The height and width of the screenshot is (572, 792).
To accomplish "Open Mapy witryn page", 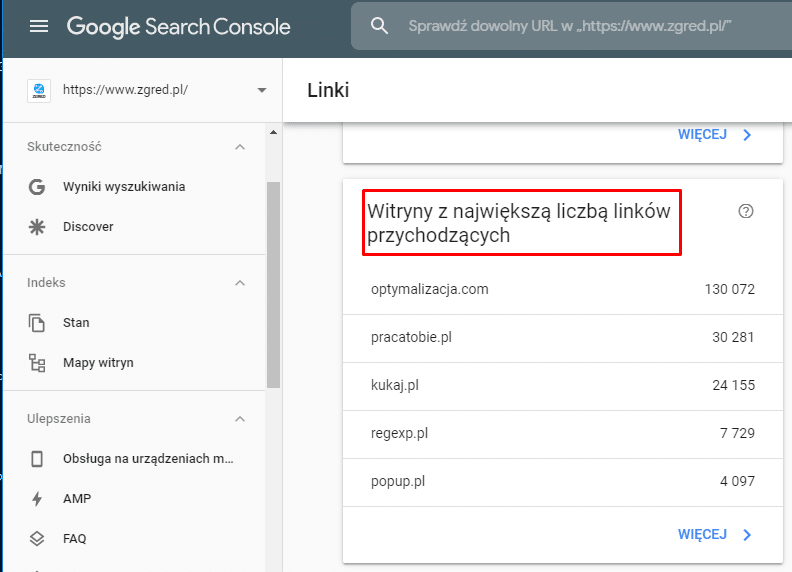I will (x=98, y=363).
